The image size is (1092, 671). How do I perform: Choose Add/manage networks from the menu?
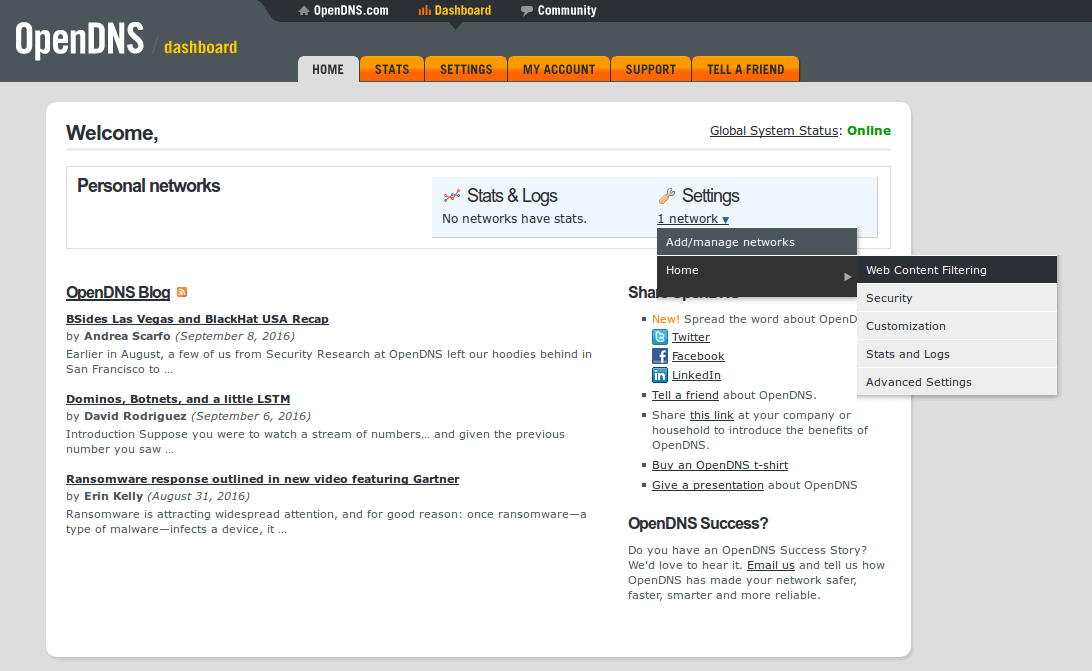pyautogui.click(x=757, y=242)
